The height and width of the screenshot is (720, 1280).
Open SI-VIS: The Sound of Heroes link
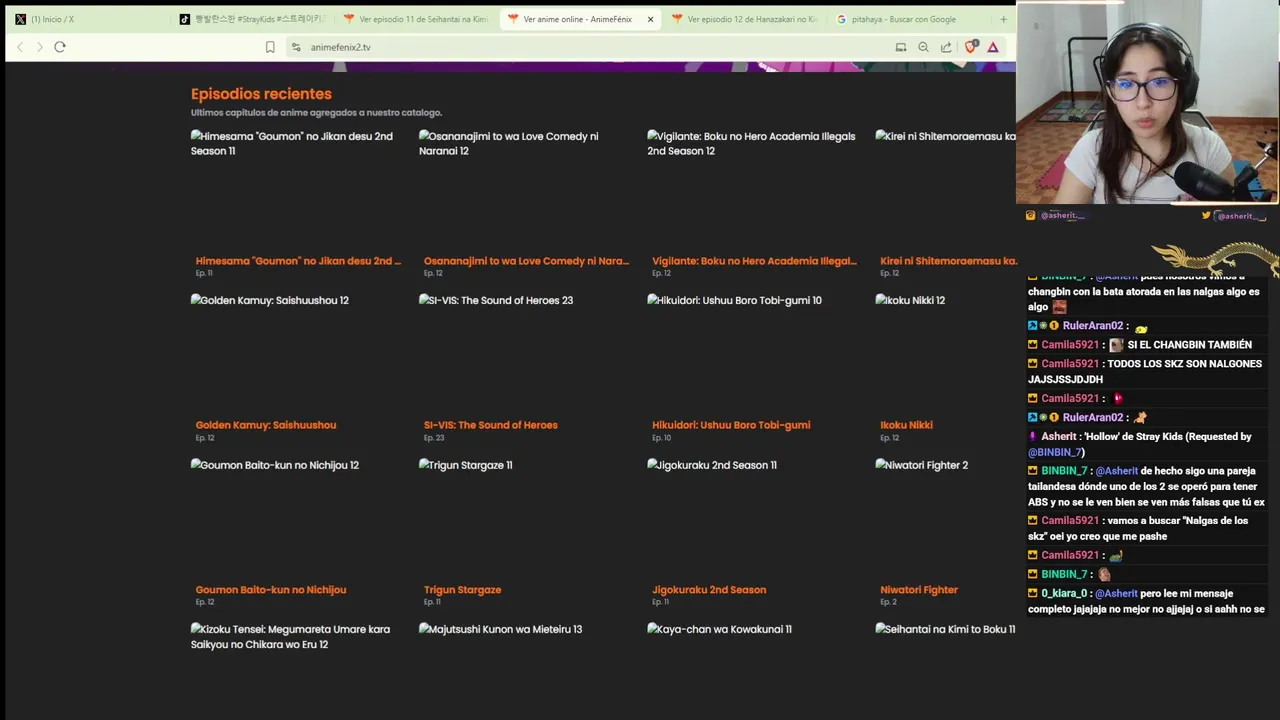[x=490, y=425]
